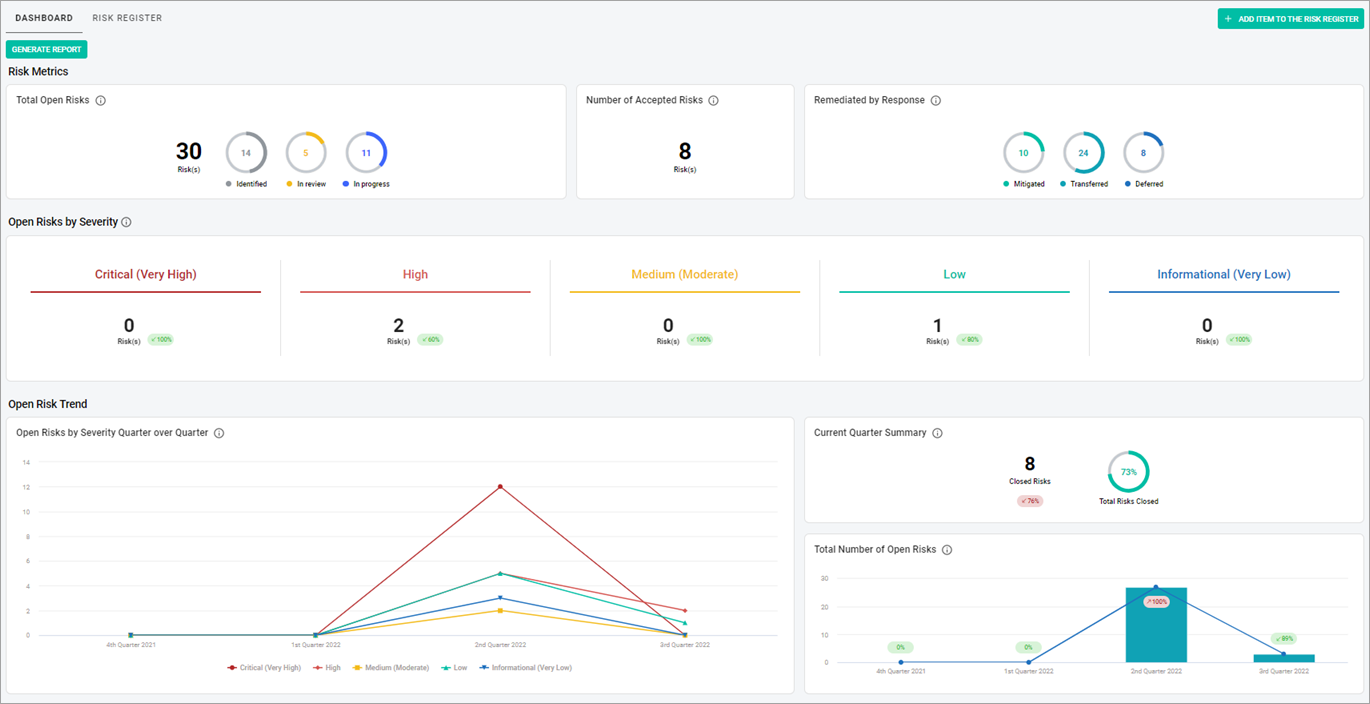This screenshot has width=1370, height=704.
Task: Switch to the Risk Register tab
Action: pyautogui.click(x=127, y=17)
